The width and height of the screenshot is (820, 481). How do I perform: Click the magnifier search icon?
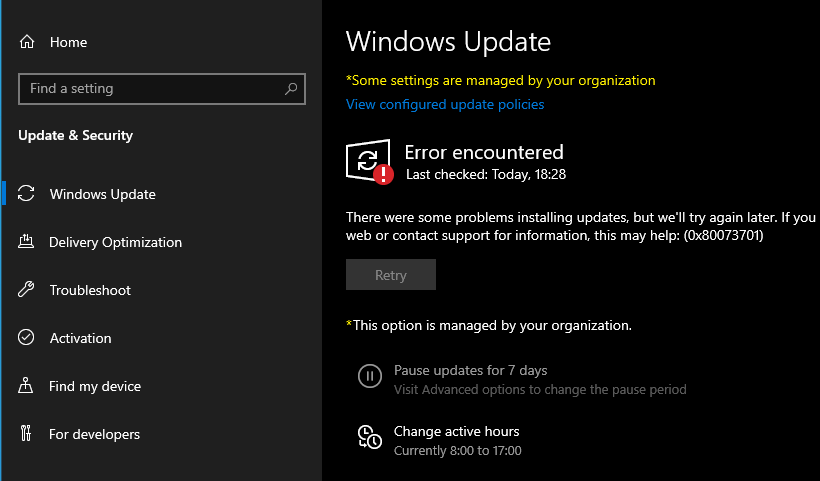(291, 89)
